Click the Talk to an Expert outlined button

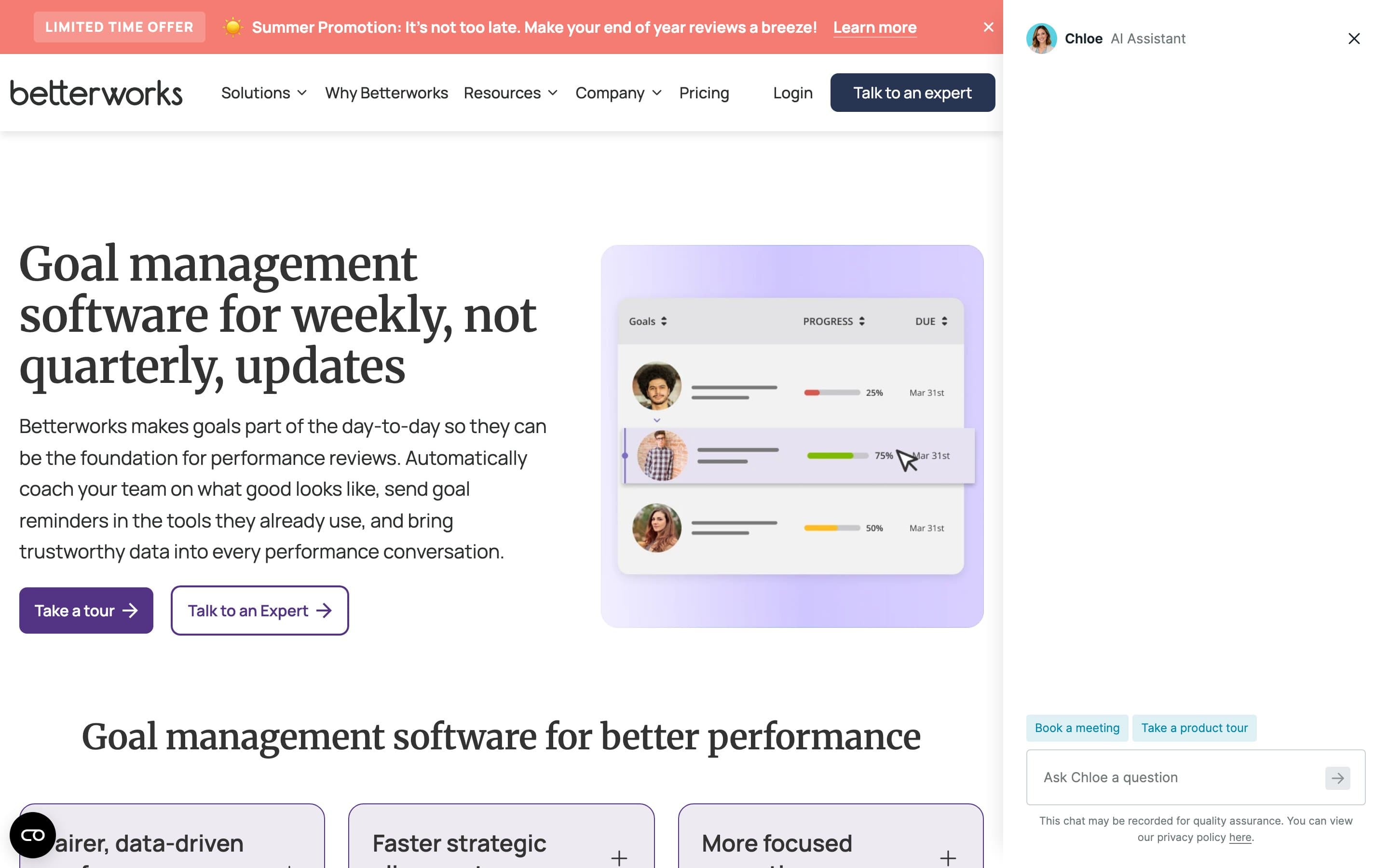259,610
